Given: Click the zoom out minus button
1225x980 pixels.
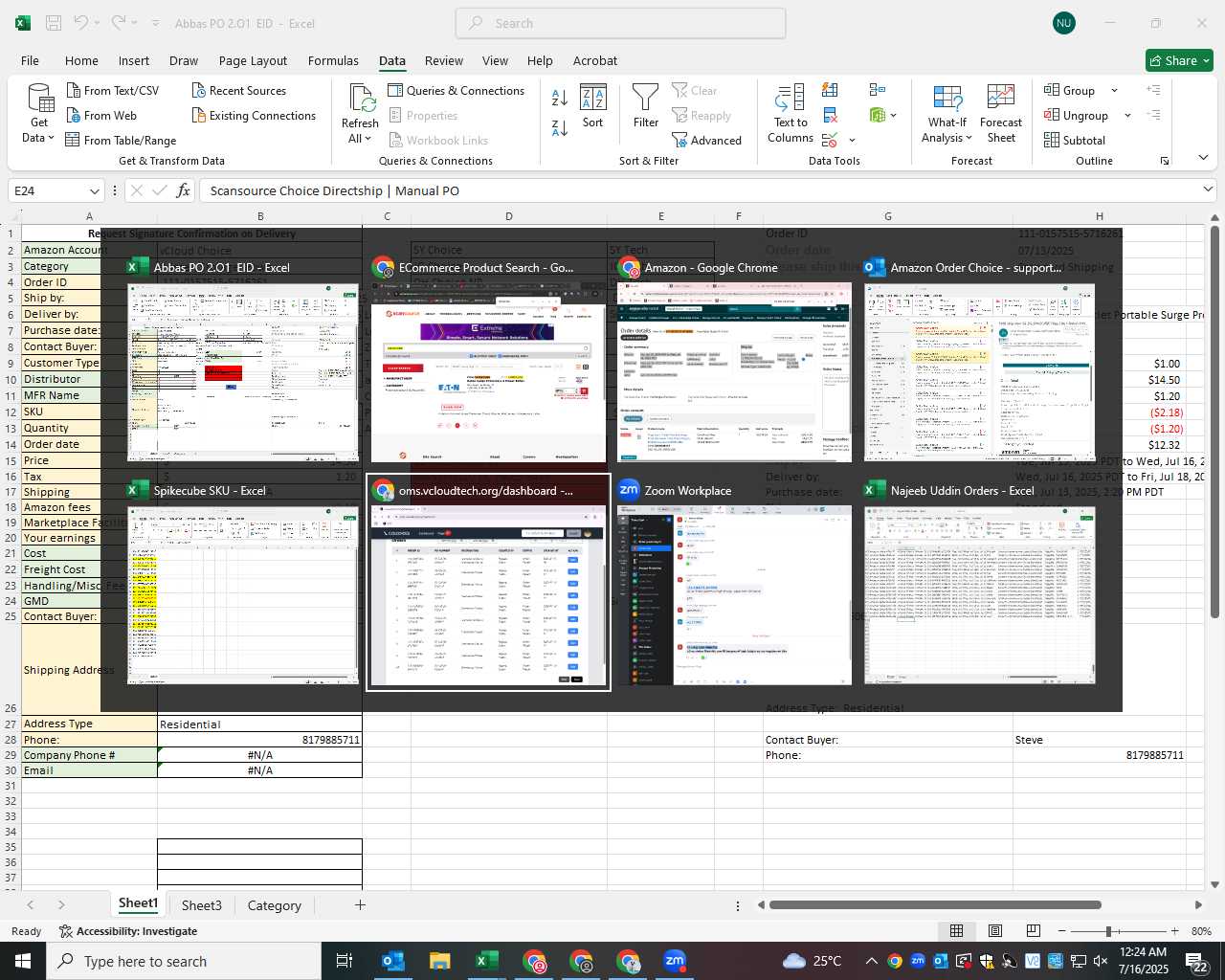Looking at the screenshot, I should (x=1062, y=931).
